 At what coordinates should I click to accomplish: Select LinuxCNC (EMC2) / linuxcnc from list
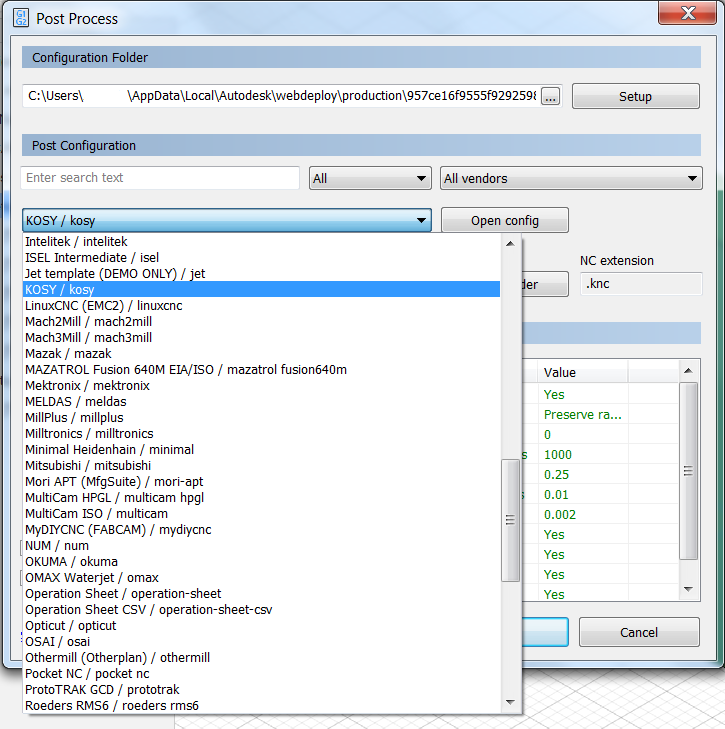104,305
